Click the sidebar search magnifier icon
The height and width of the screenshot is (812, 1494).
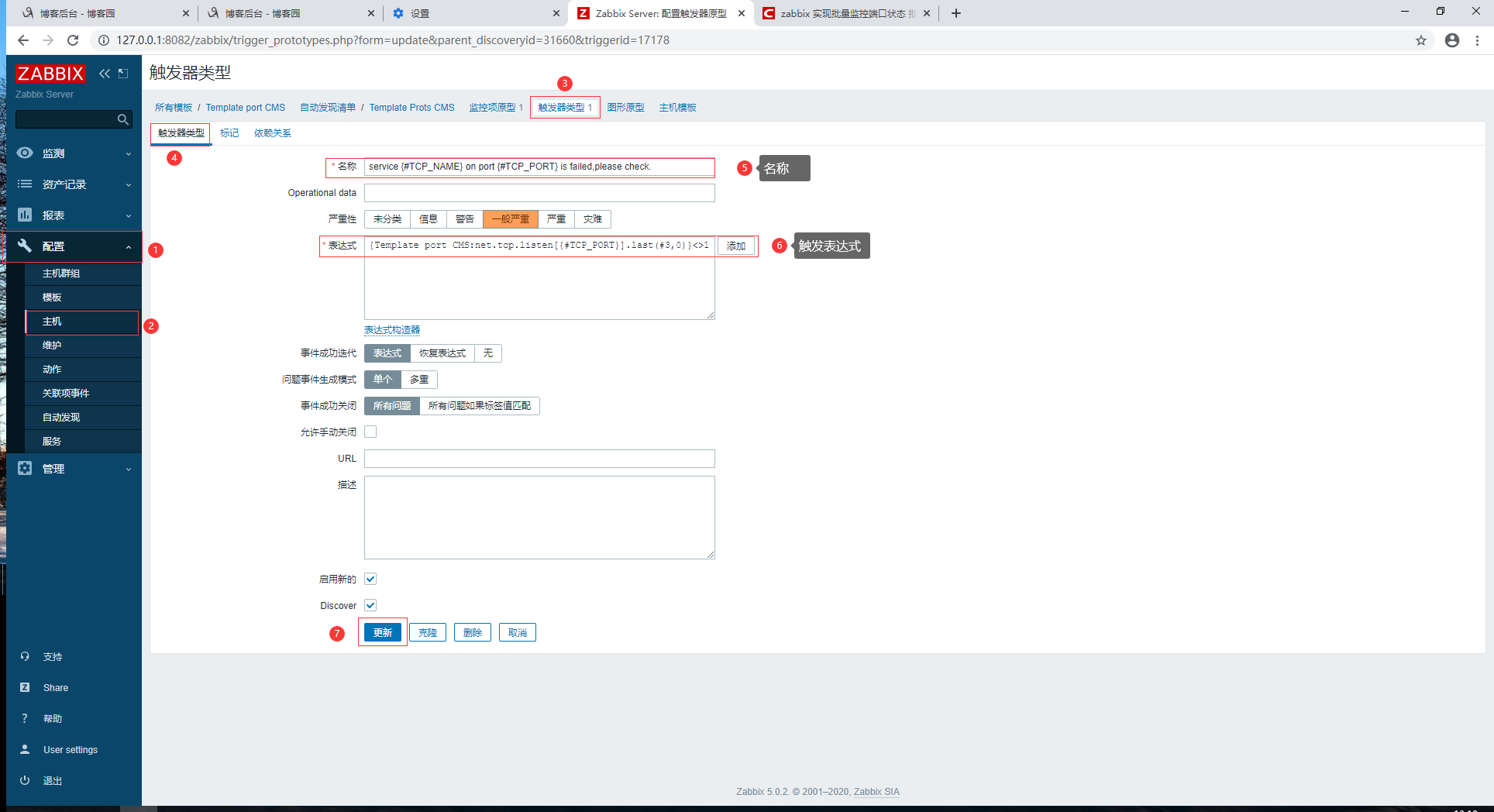(x=122, y=119)
